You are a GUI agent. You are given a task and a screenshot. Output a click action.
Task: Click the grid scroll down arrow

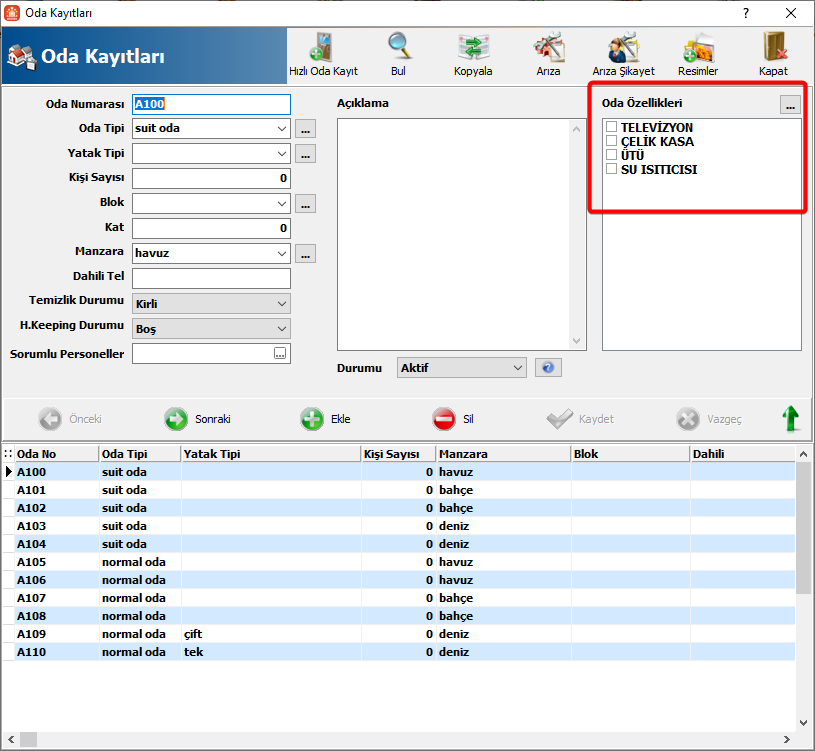click(x=803, y=723)
